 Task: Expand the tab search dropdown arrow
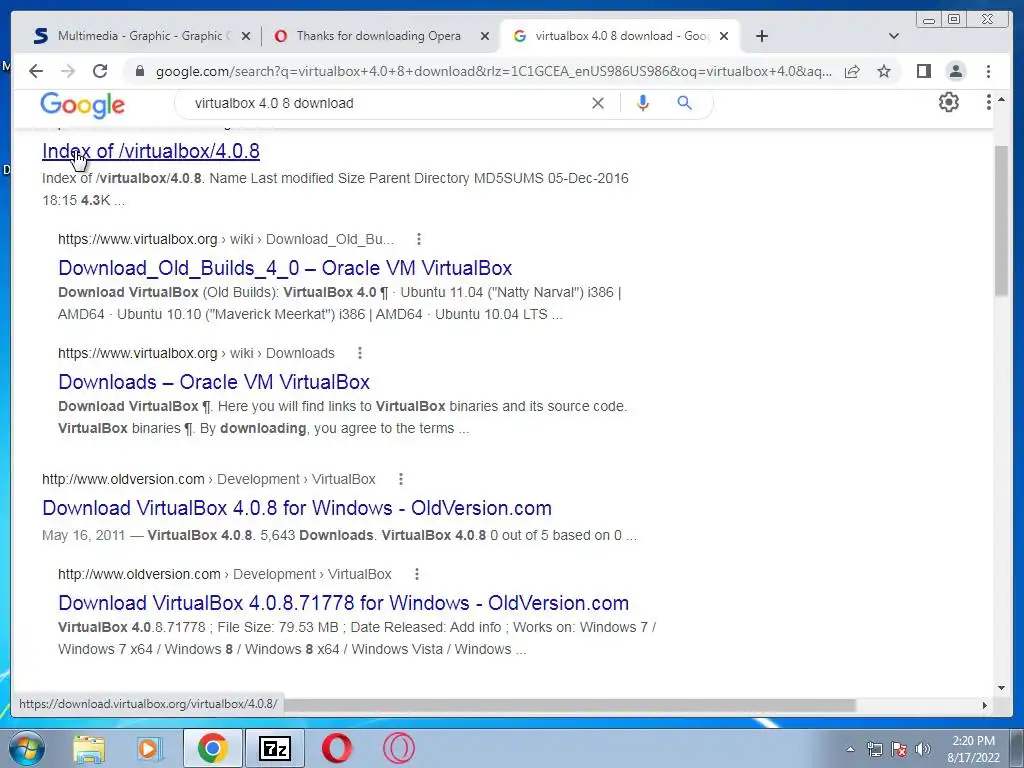(894, 36)
